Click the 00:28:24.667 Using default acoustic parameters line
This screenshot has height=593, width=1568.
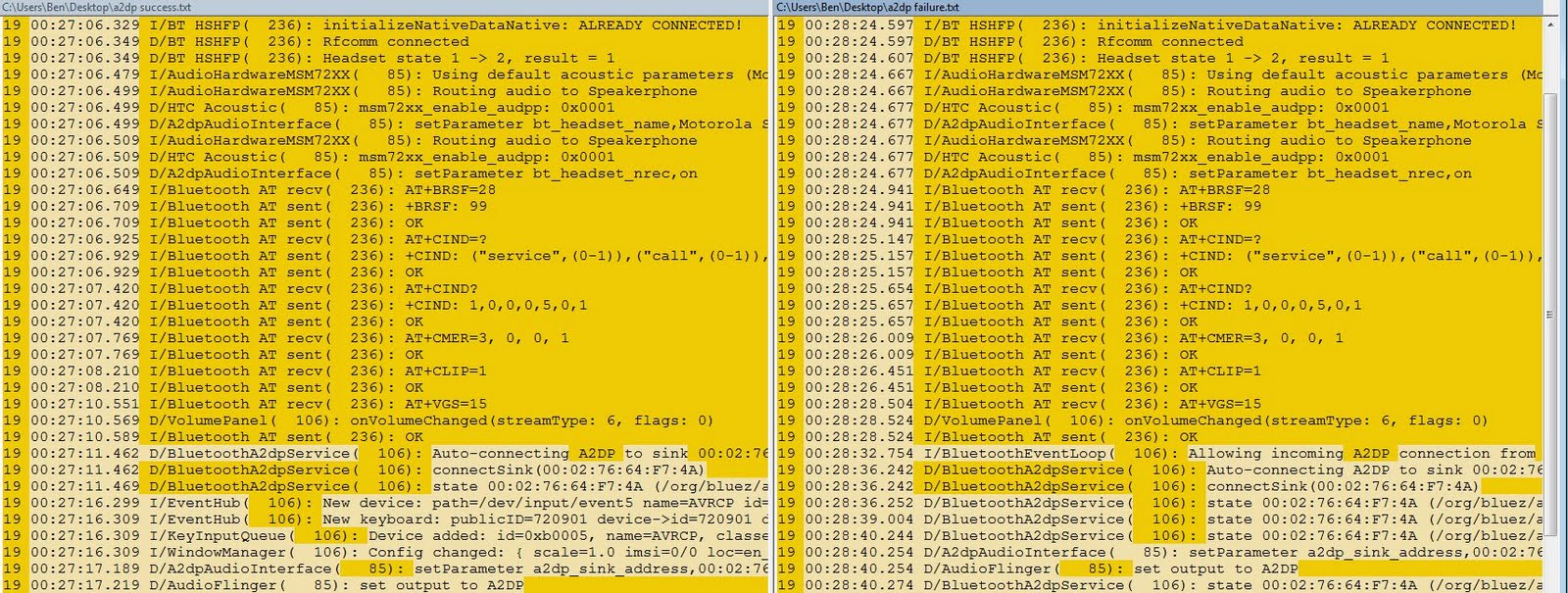coord(1158,74)
